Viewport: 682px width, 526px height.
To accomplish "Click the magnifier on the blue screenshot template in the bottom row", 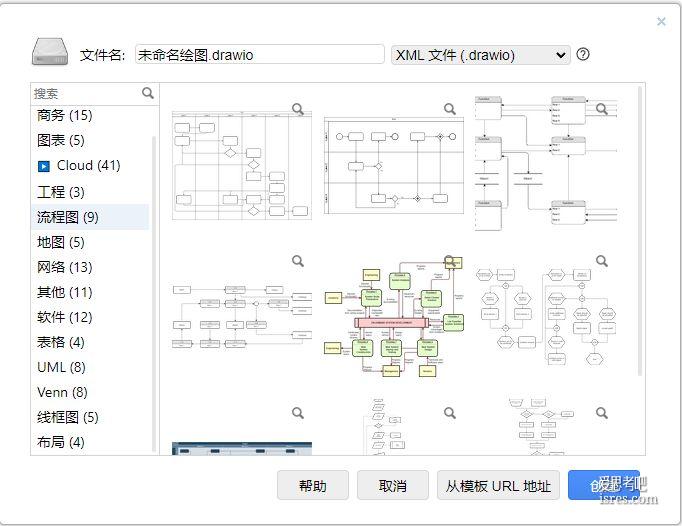I will (x=298, y=413).
